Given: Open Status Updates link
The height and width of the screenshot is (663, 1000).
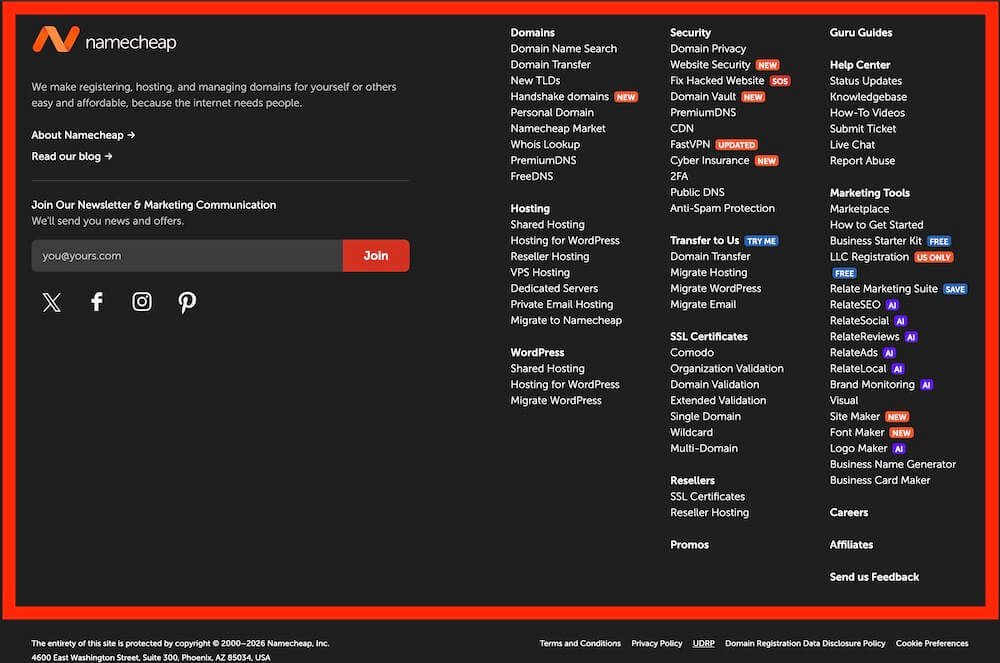Looking at the screenshot, I should tap(865, 81).
